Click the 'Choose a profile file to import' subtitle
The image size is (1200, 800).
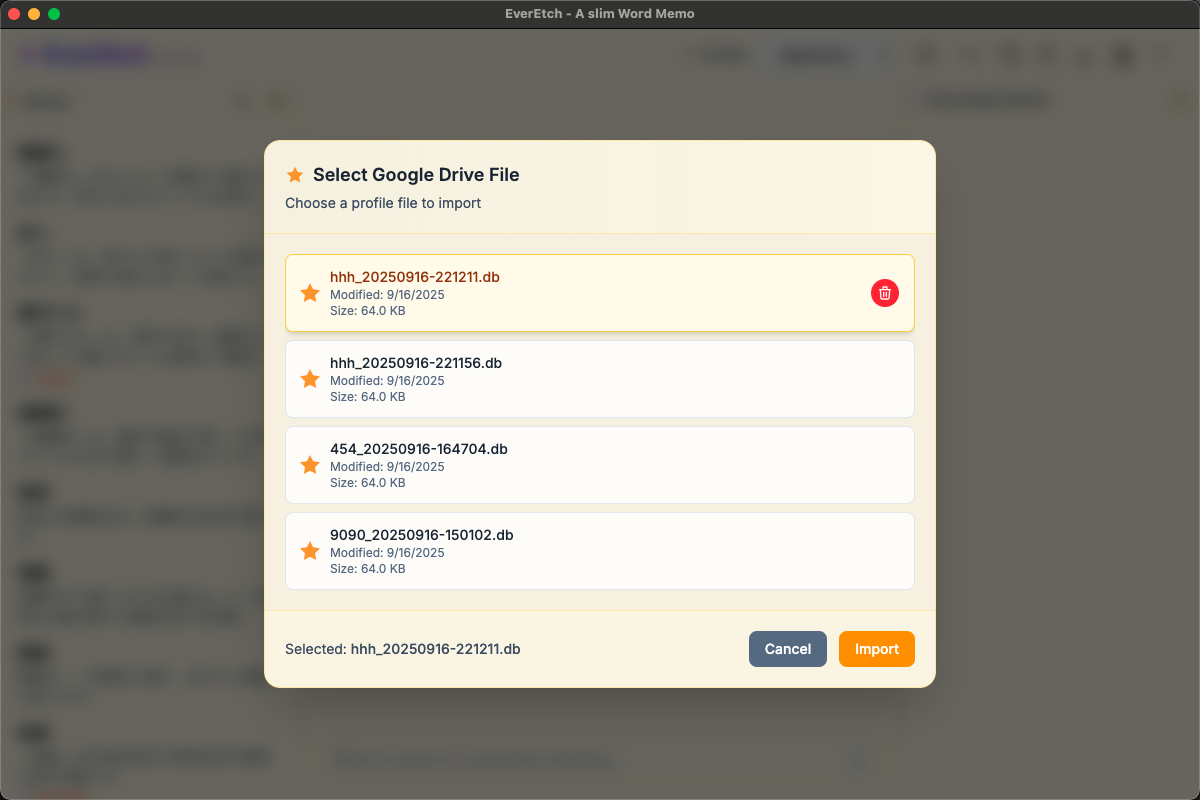383,203
